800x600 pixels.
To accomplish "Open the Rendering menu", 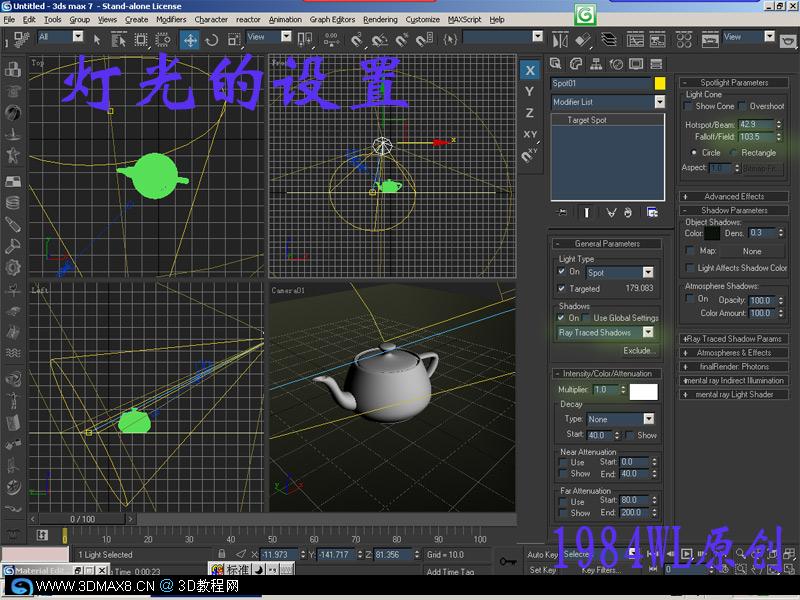I will click(380, 19).
